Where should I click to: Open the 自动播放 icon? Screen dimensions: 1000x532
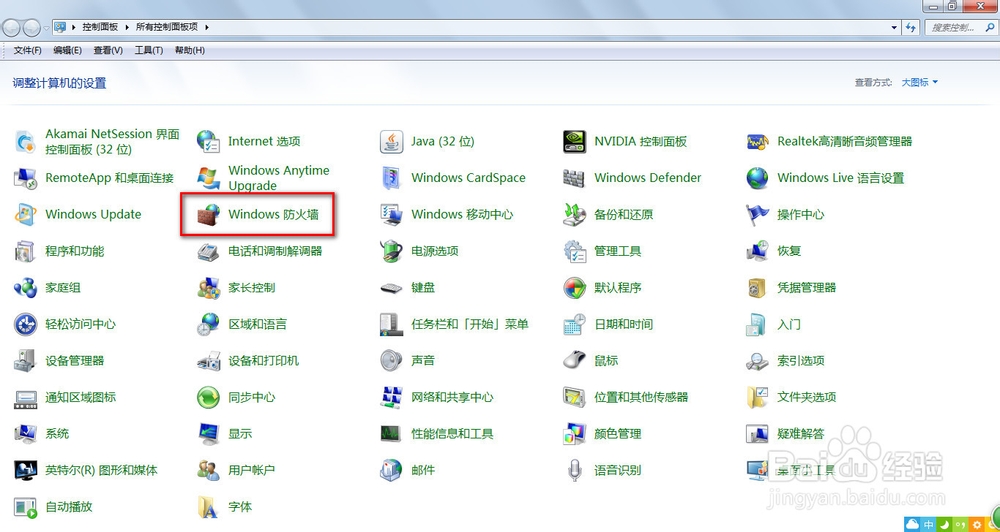click(x=26, y=507)
